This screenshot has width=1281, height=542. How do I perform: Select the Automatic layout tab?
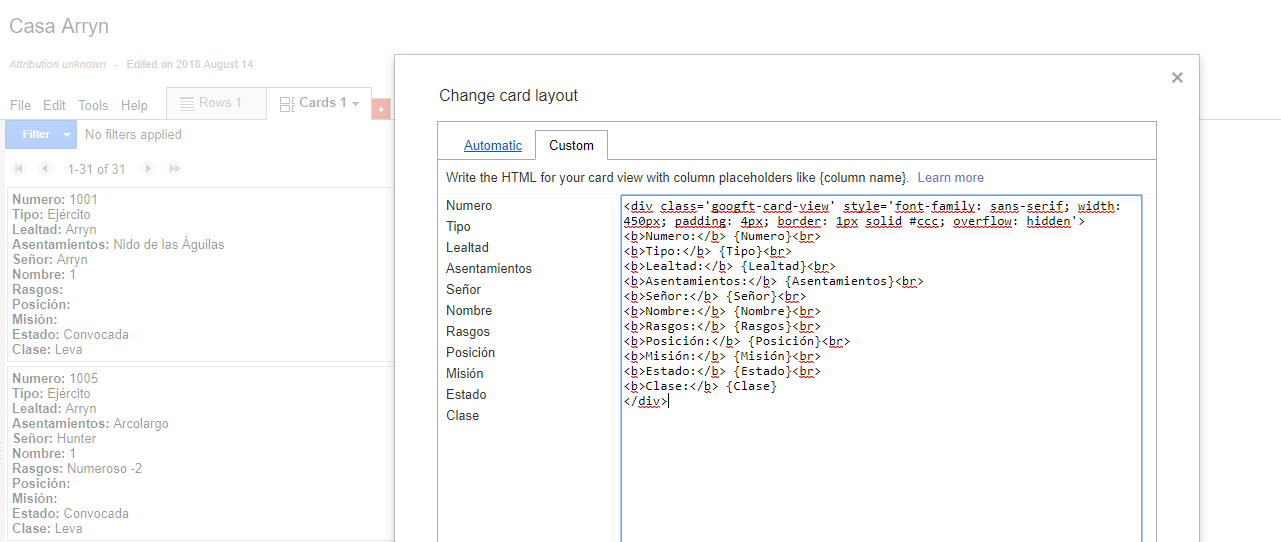493,145
